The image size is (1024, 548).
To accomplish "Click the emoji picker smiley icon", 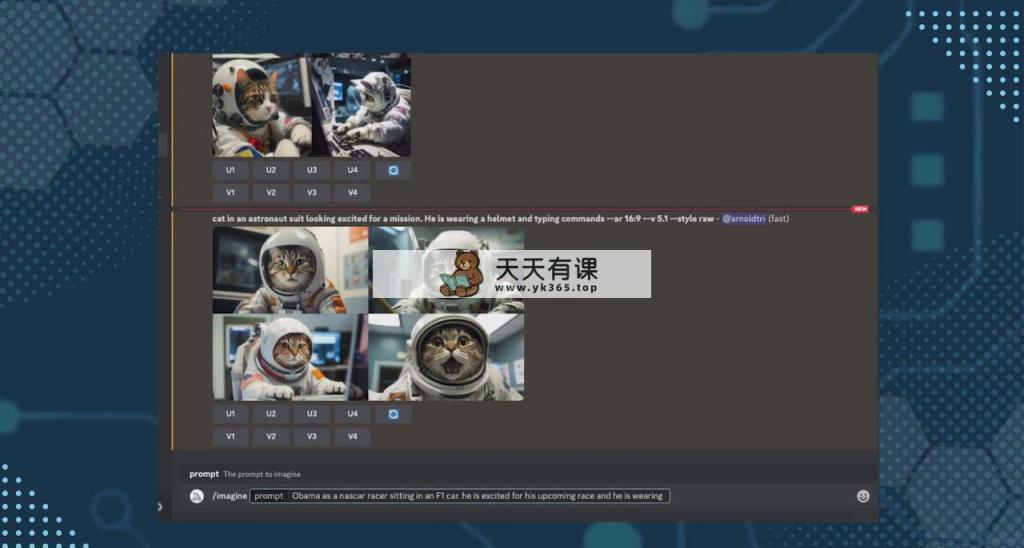I will pos(863,496).
